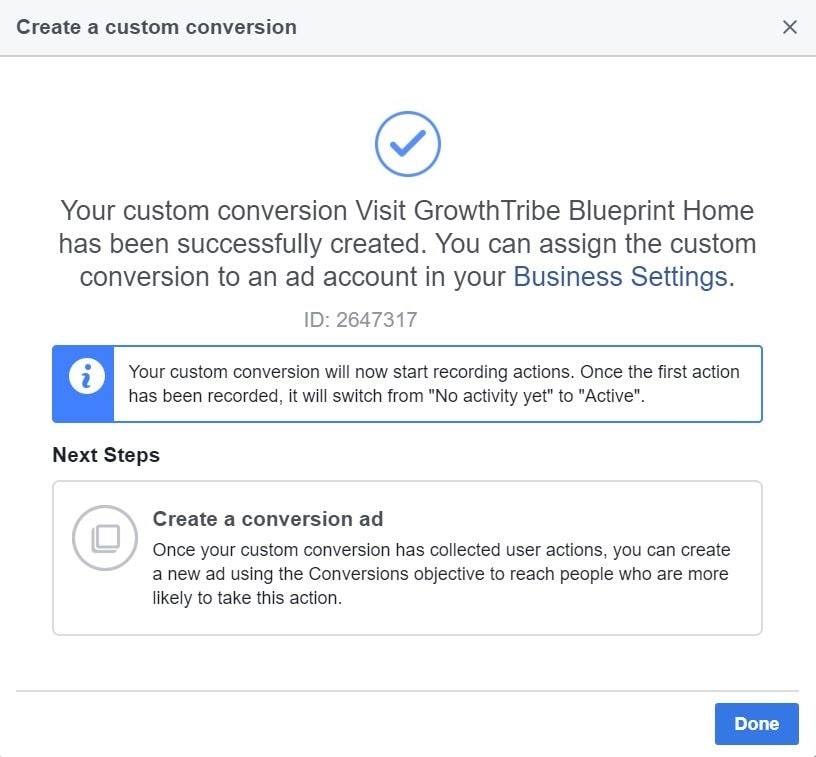Click the blue checkmark success icon
This screenshot has height=757, width=816.
click(x=407, y=144)
